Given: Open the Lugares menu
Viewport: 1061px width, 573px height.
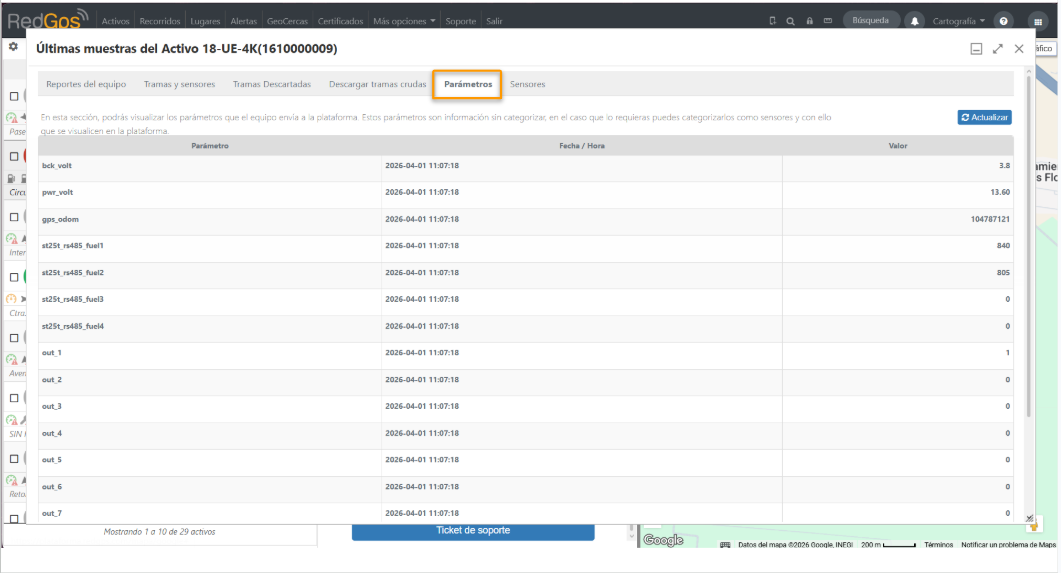Looking at the screenshot, I should click(x=205, y=21).
